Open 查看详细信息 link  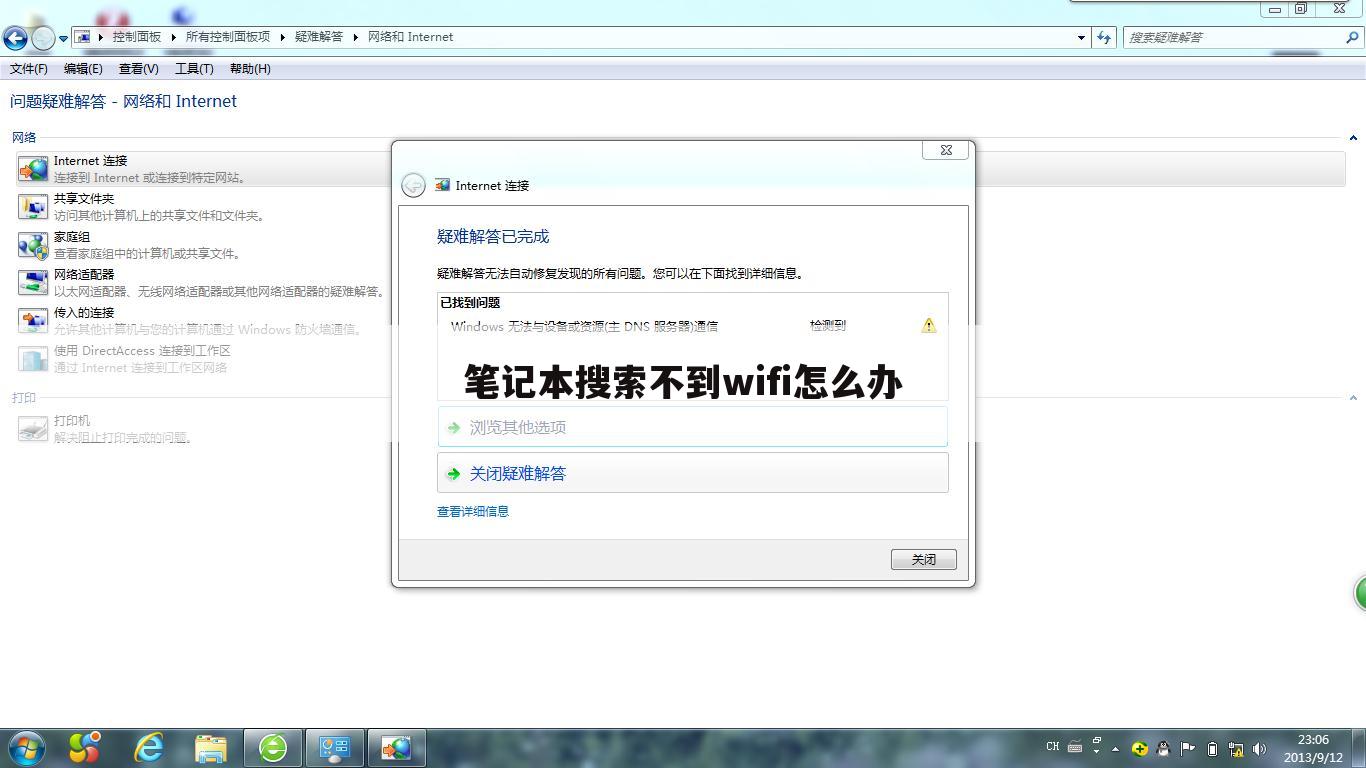[x=471, y=511]
